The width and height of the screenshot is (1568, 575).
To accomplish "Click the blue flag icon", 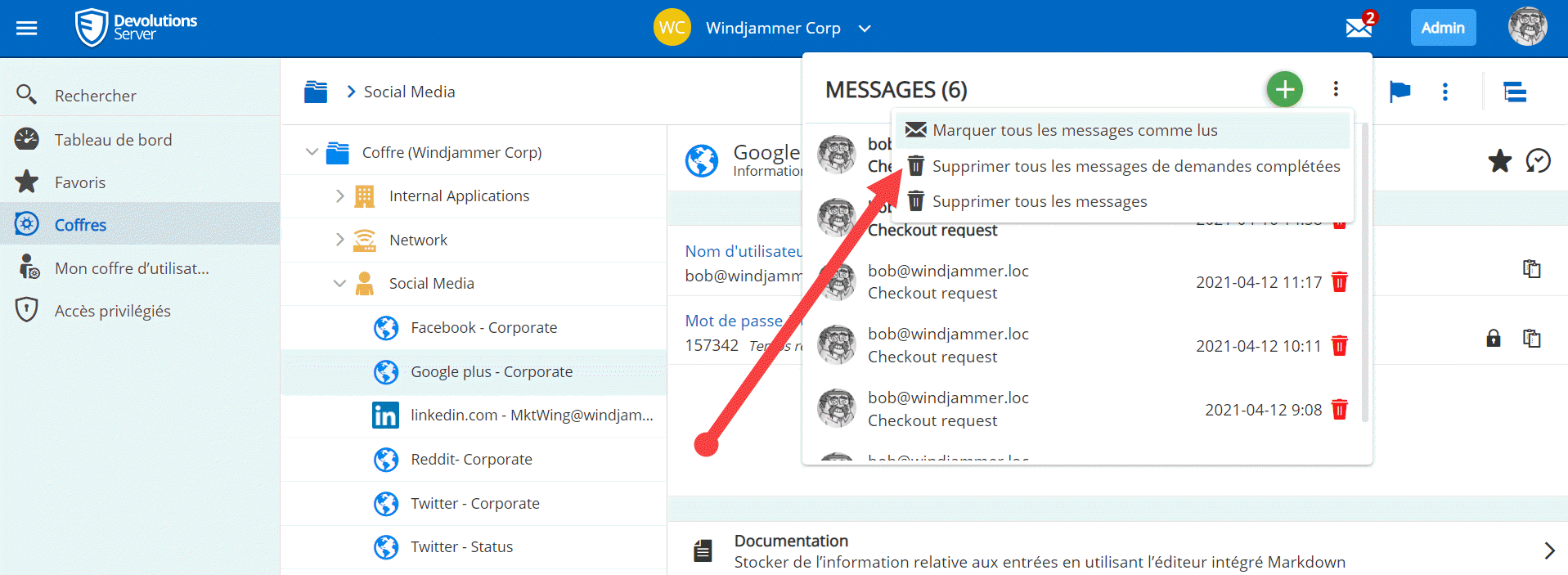I will pos(1400,92).
